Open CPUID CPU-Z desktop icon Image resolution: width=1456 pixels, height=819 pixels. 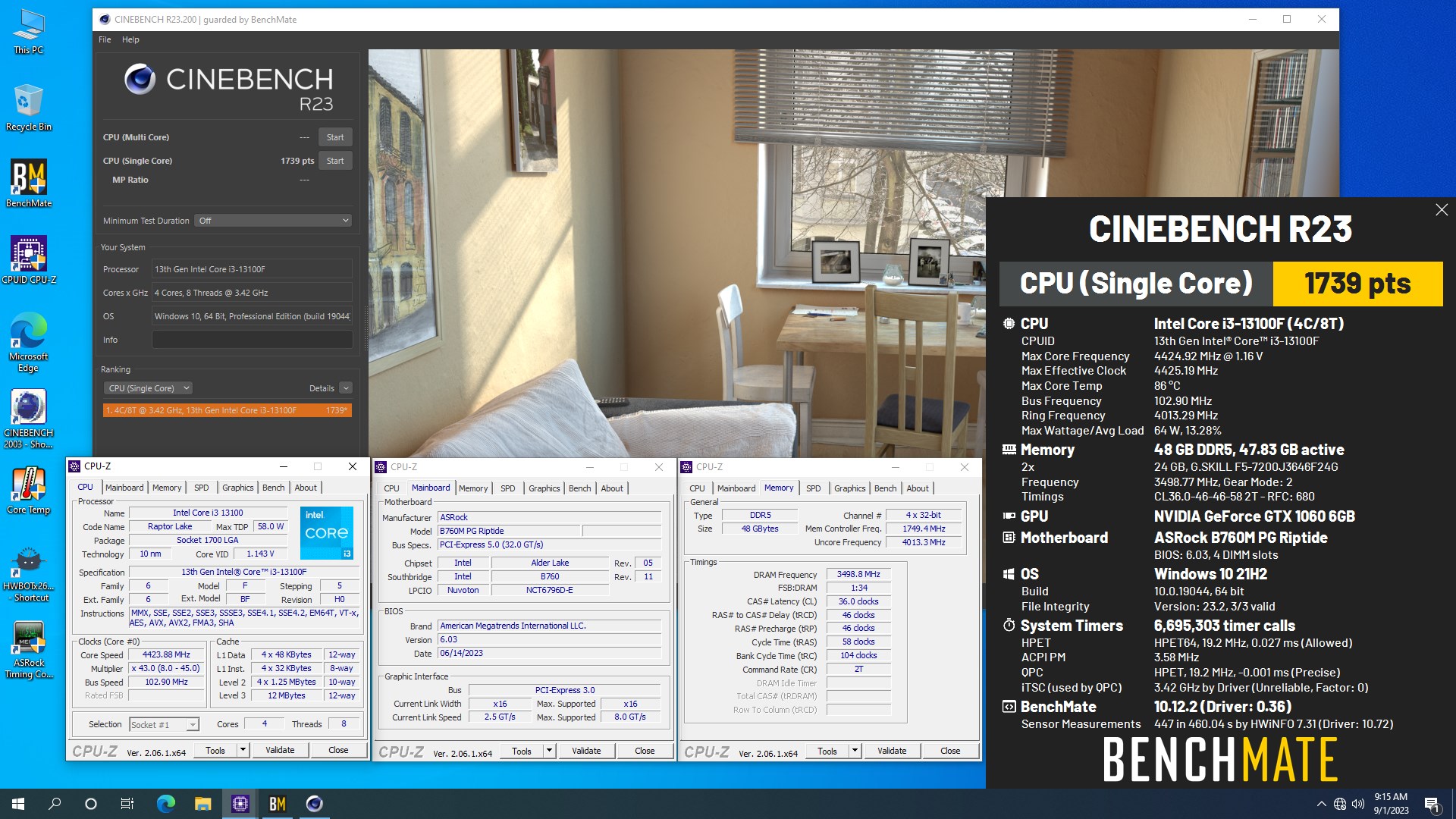click(x=29, y=259)
